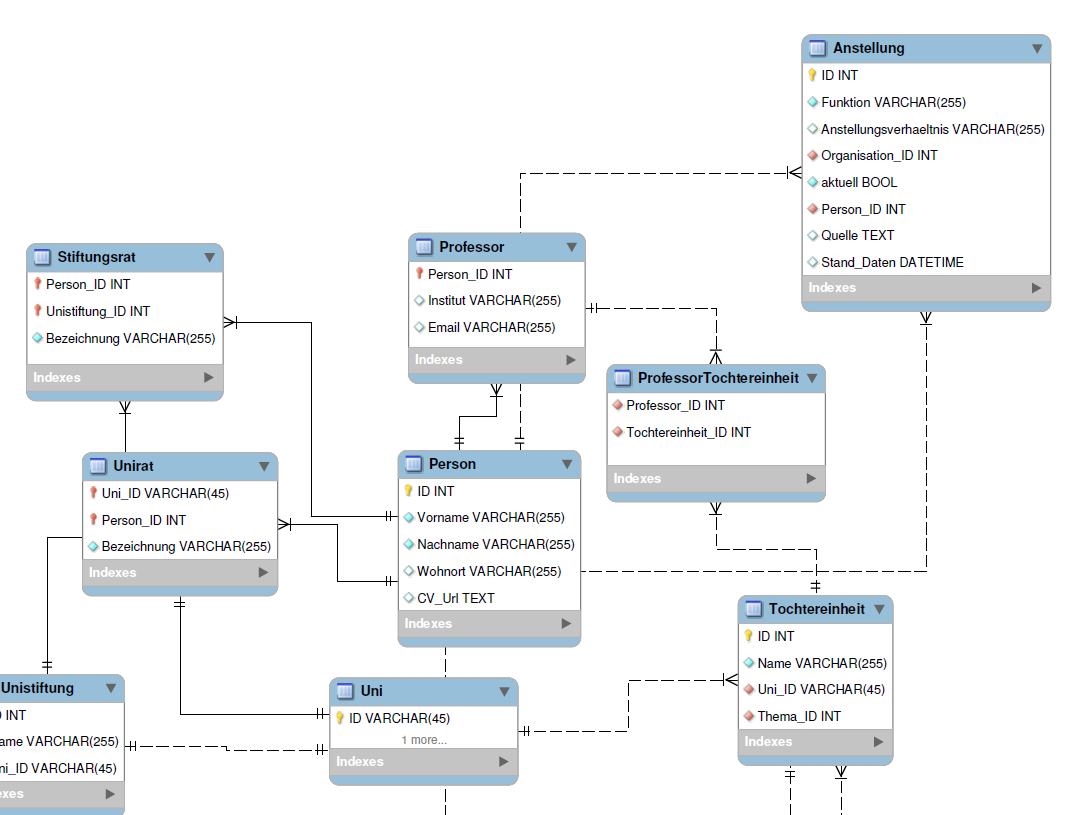Click diamond icon next to Funktion VARCHAR(255)

coord(812,102)
